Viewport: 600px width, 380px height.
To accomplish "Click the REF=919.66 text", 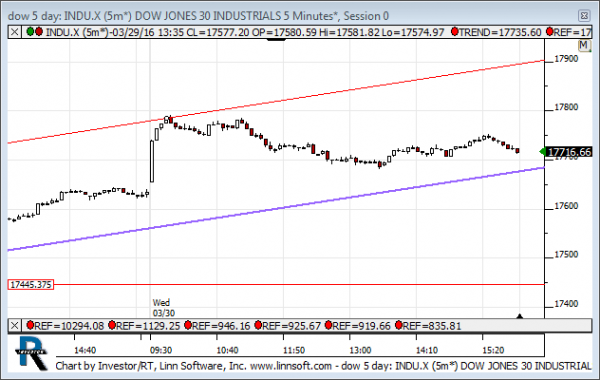I will click(362, 326).
